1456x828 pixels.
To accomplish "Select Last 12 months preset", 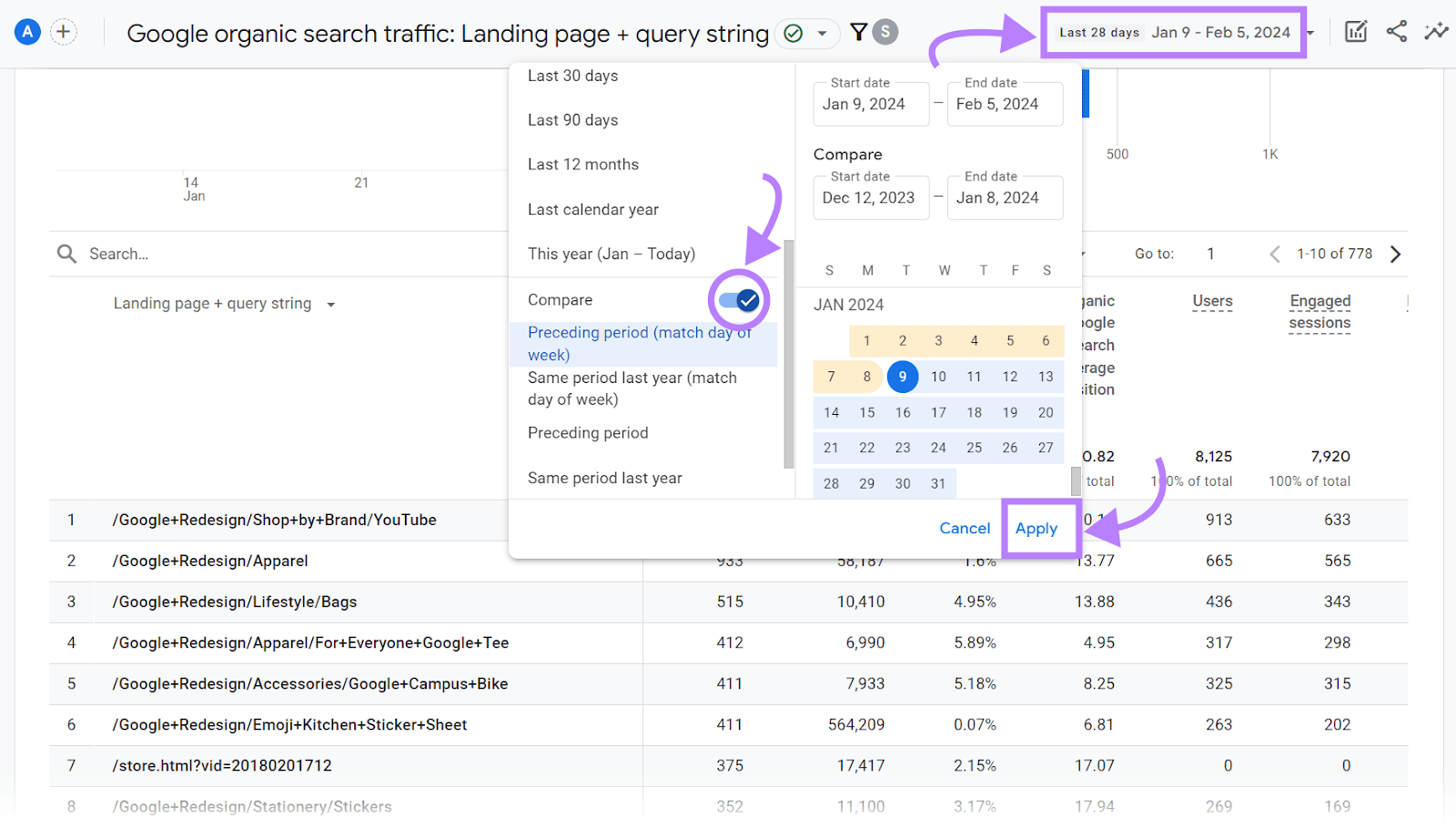I will 583,165.
